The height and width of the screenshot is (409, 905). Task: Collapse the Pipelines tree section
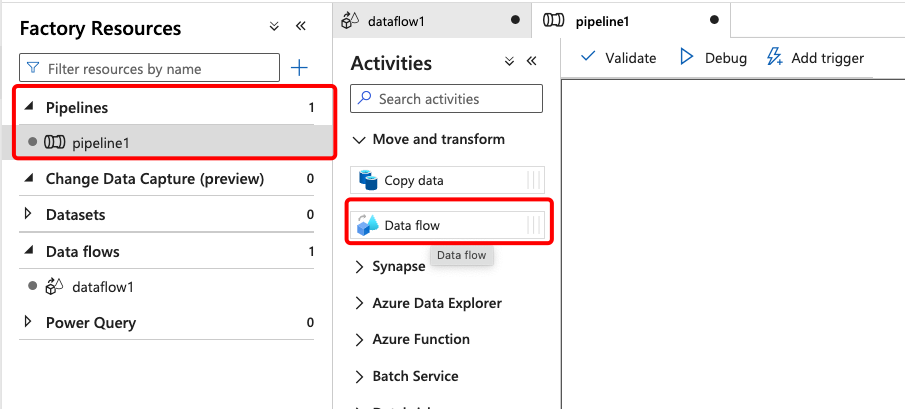(x=28, y=107)
